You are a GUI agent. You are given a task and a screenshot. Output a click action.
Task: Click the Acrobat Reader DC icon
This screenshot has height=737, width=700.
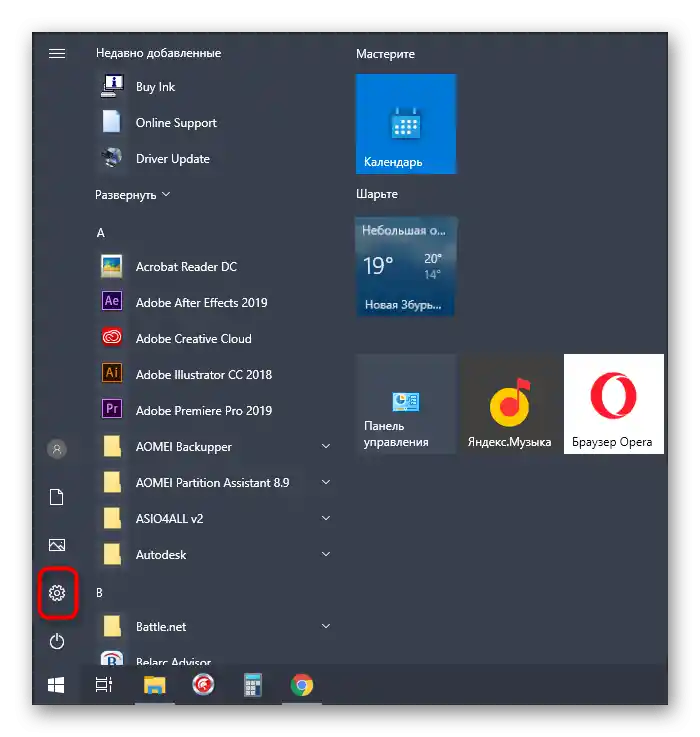point(112,266)
